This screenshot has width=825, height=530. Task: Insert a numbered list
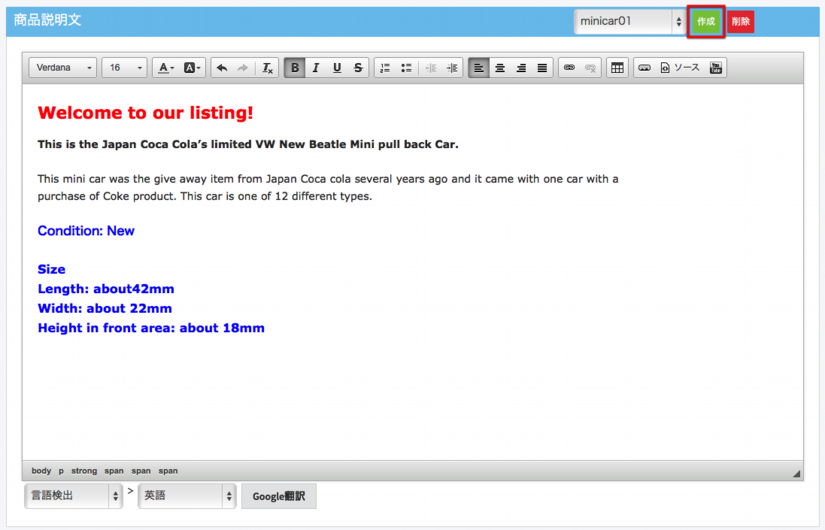pos(385,68)
